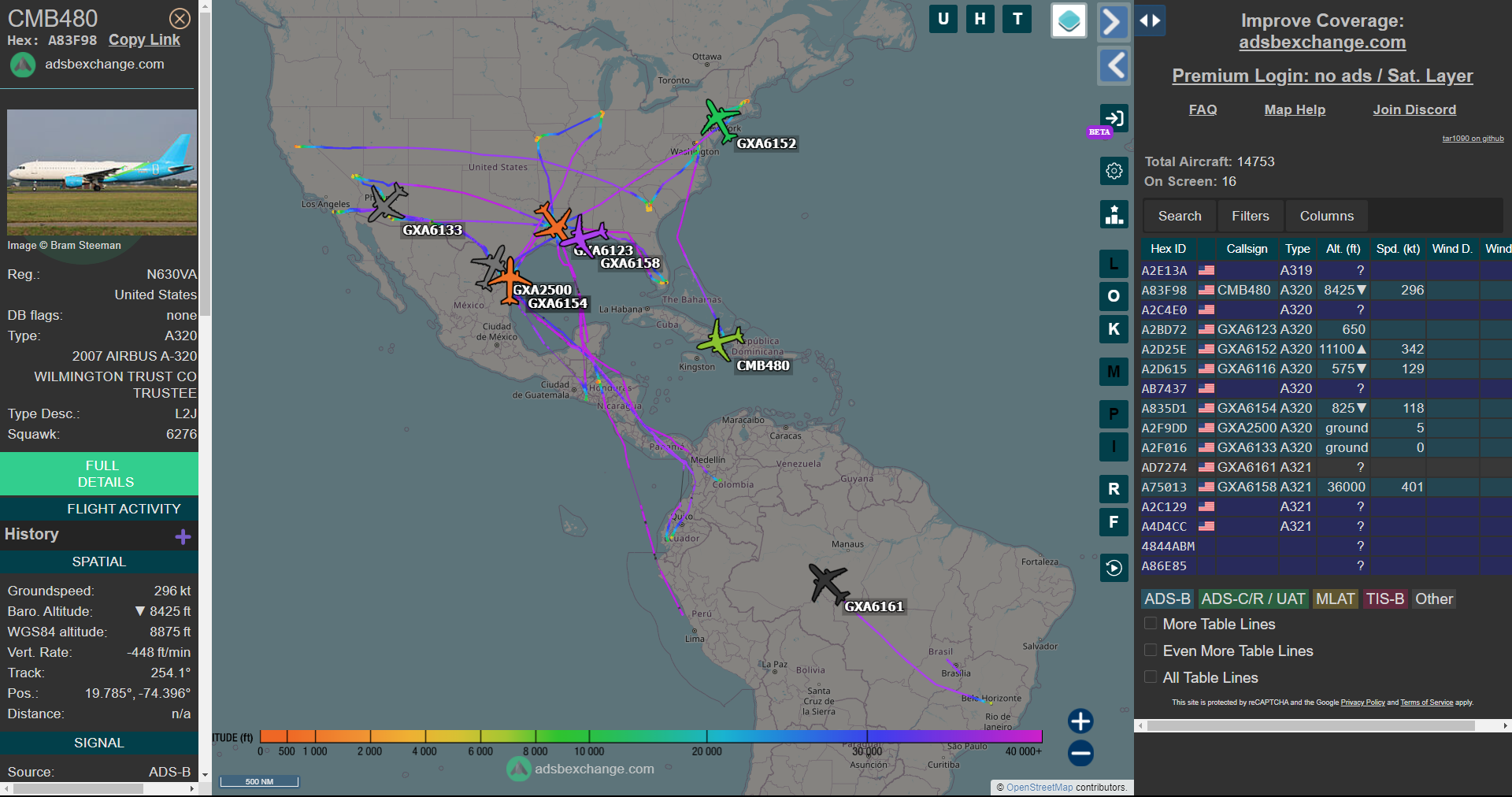Sort table by Type column
The image size is (1512, 797).
click(1297, 249)
